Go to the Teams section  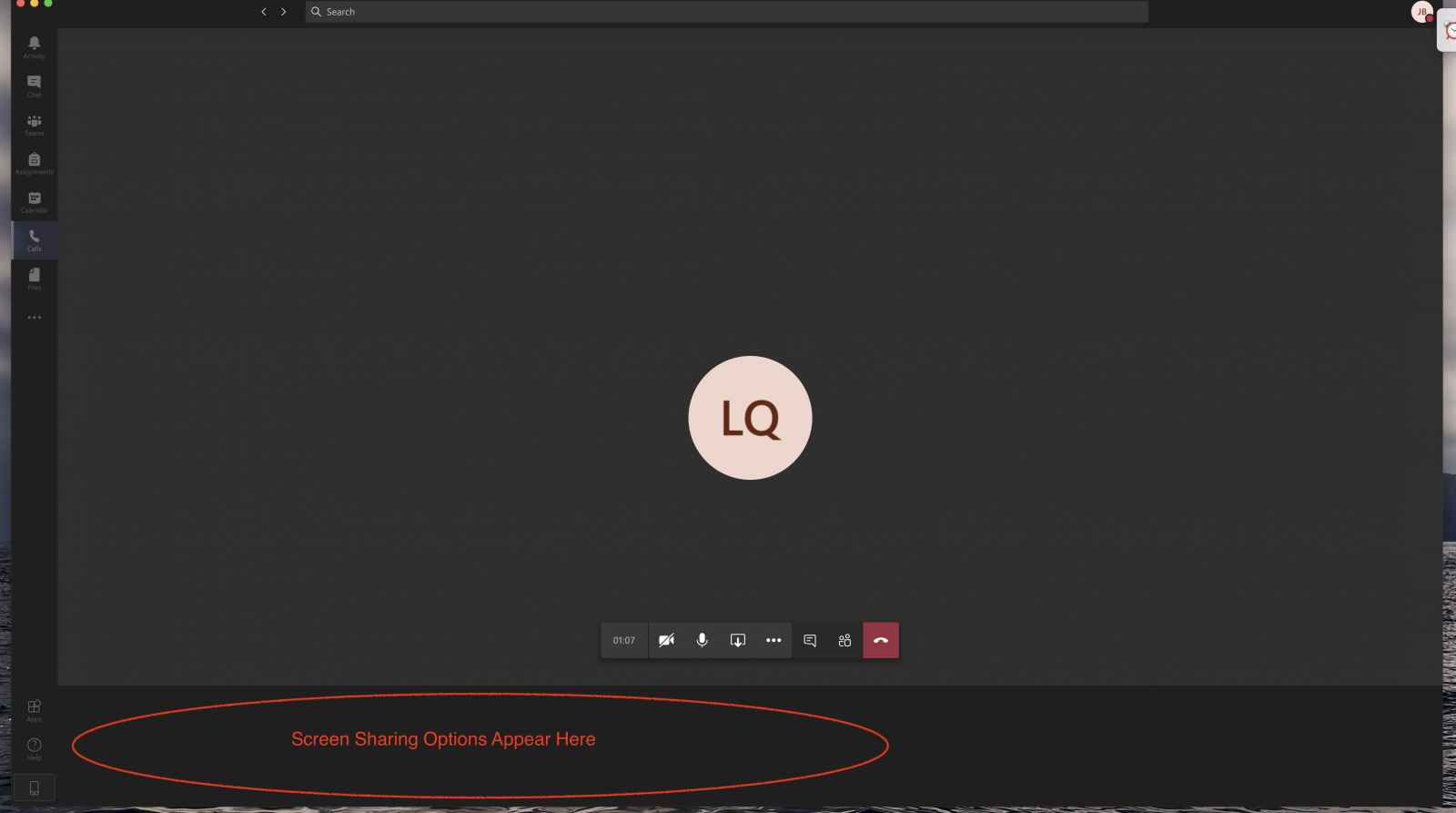[34, 125]
